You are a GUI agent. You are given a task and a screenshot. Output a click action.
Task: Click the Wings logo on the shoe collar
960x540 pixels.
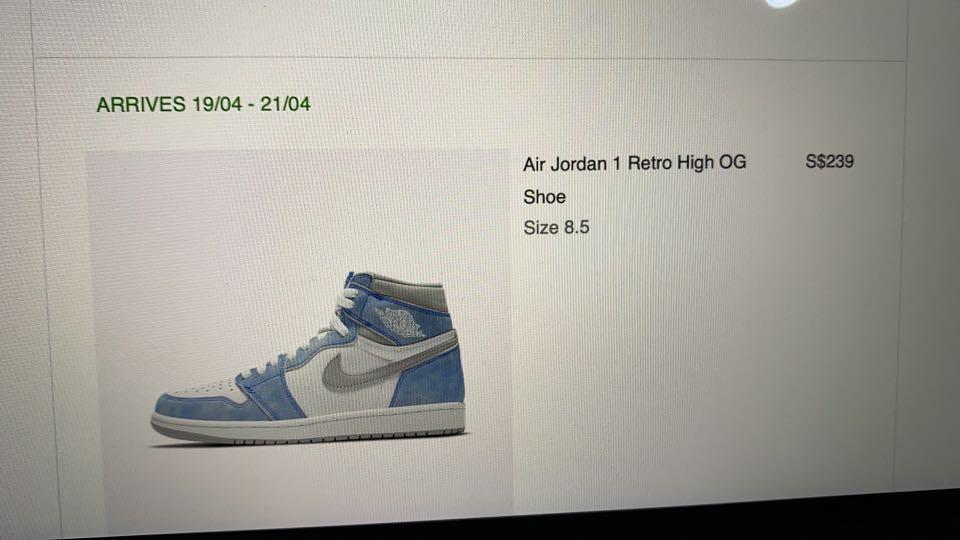400,321
